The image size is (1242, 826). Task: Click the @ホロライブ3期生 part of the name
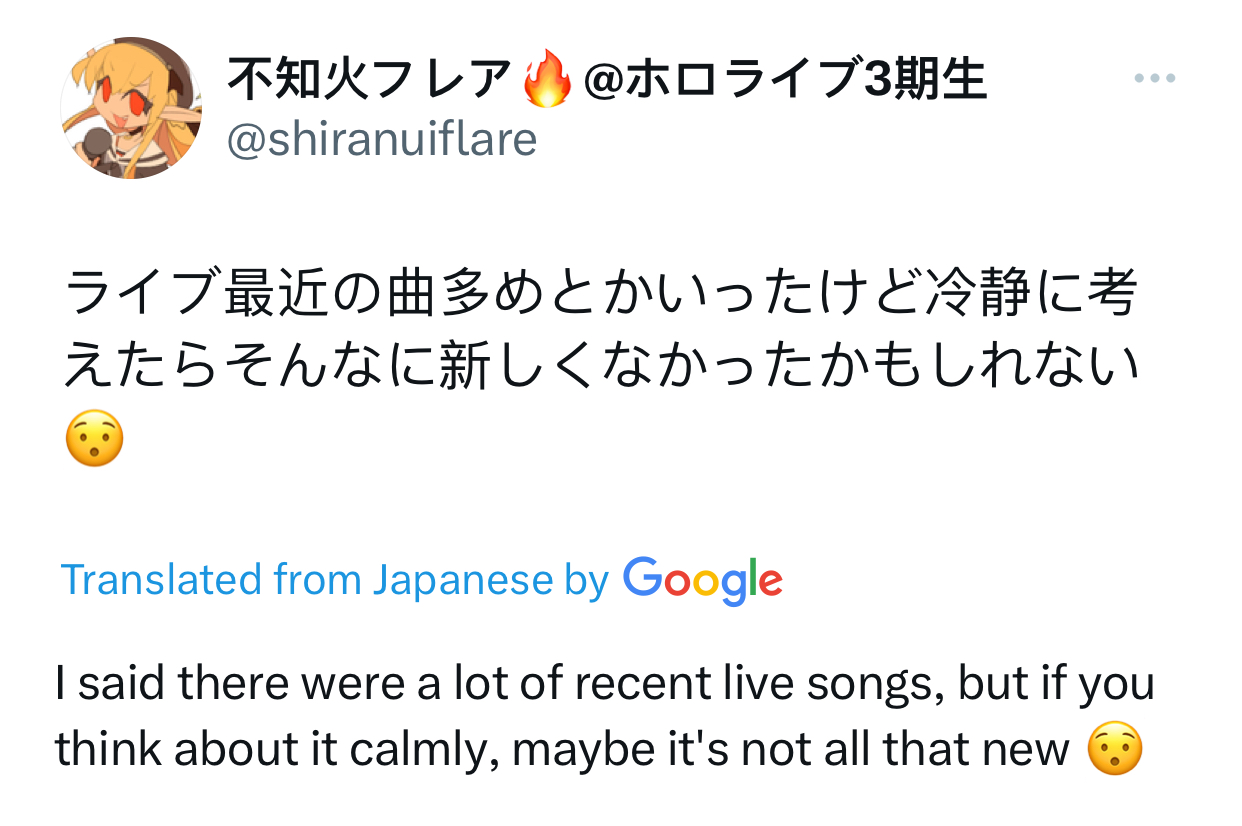(784, 81)
